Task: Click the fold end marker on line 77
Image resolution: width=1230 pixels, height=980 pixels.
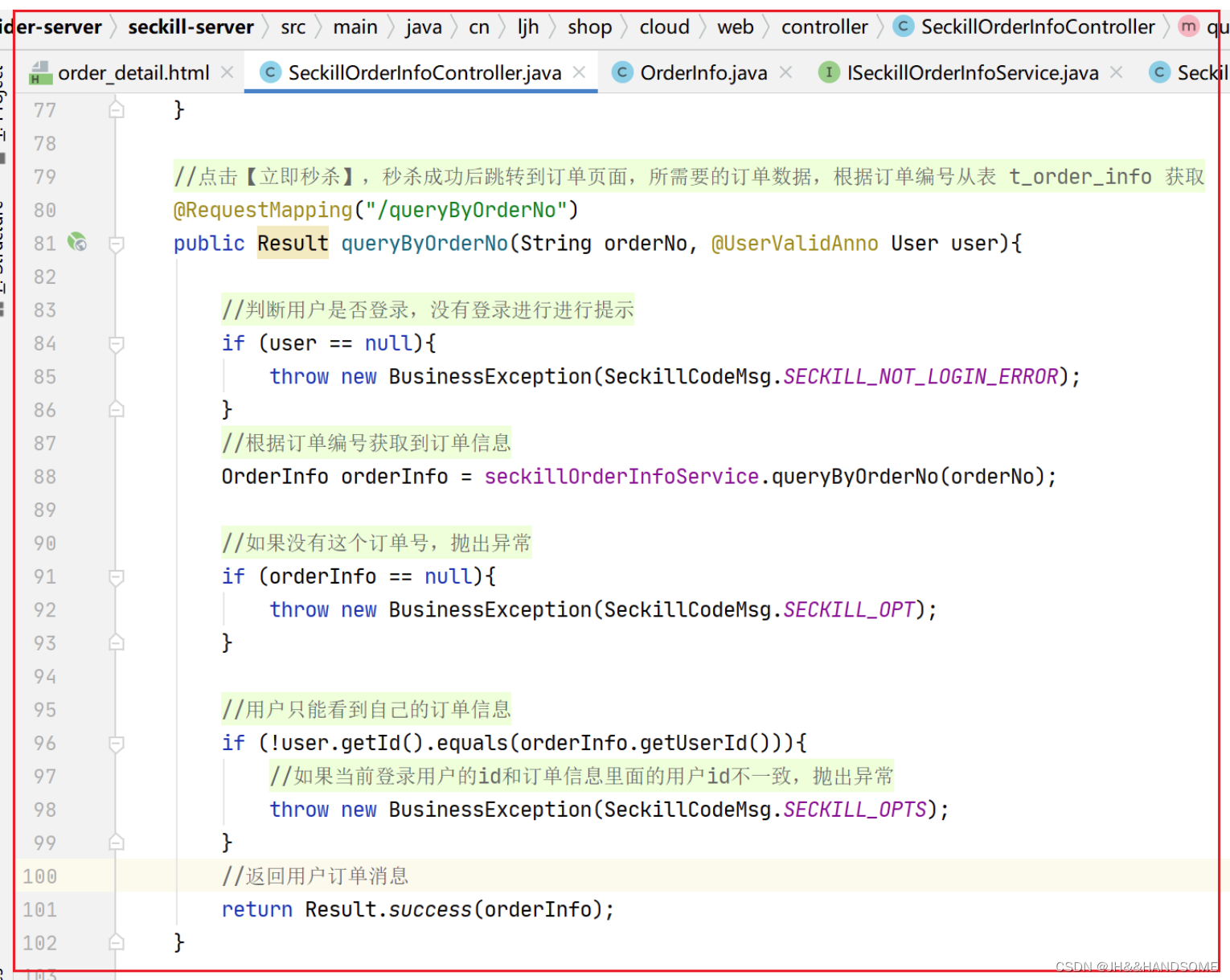Action: coord(117,109)
